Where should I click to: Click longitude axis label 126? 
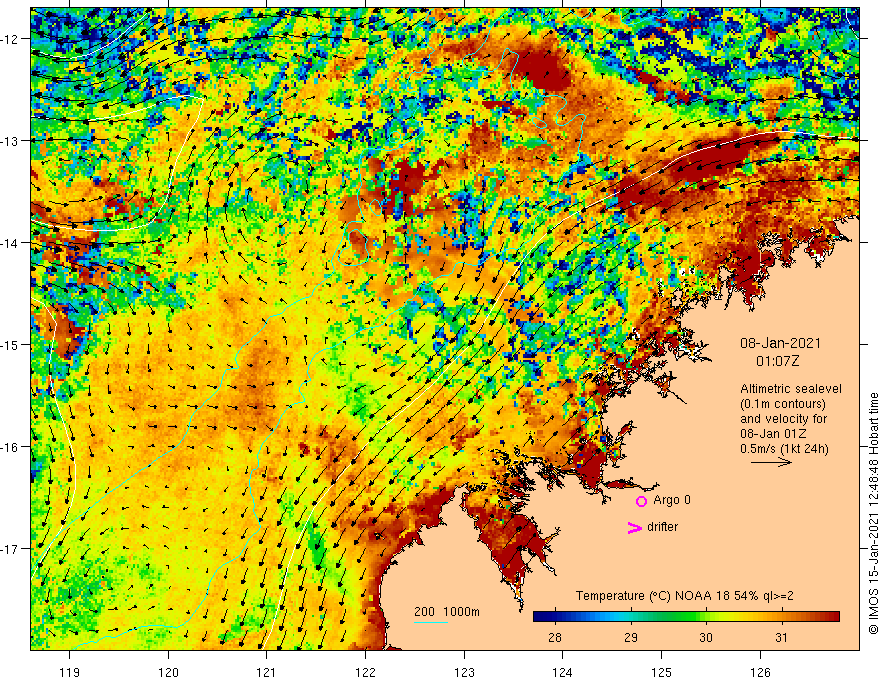pyautogui.click(x=760, y=672)
